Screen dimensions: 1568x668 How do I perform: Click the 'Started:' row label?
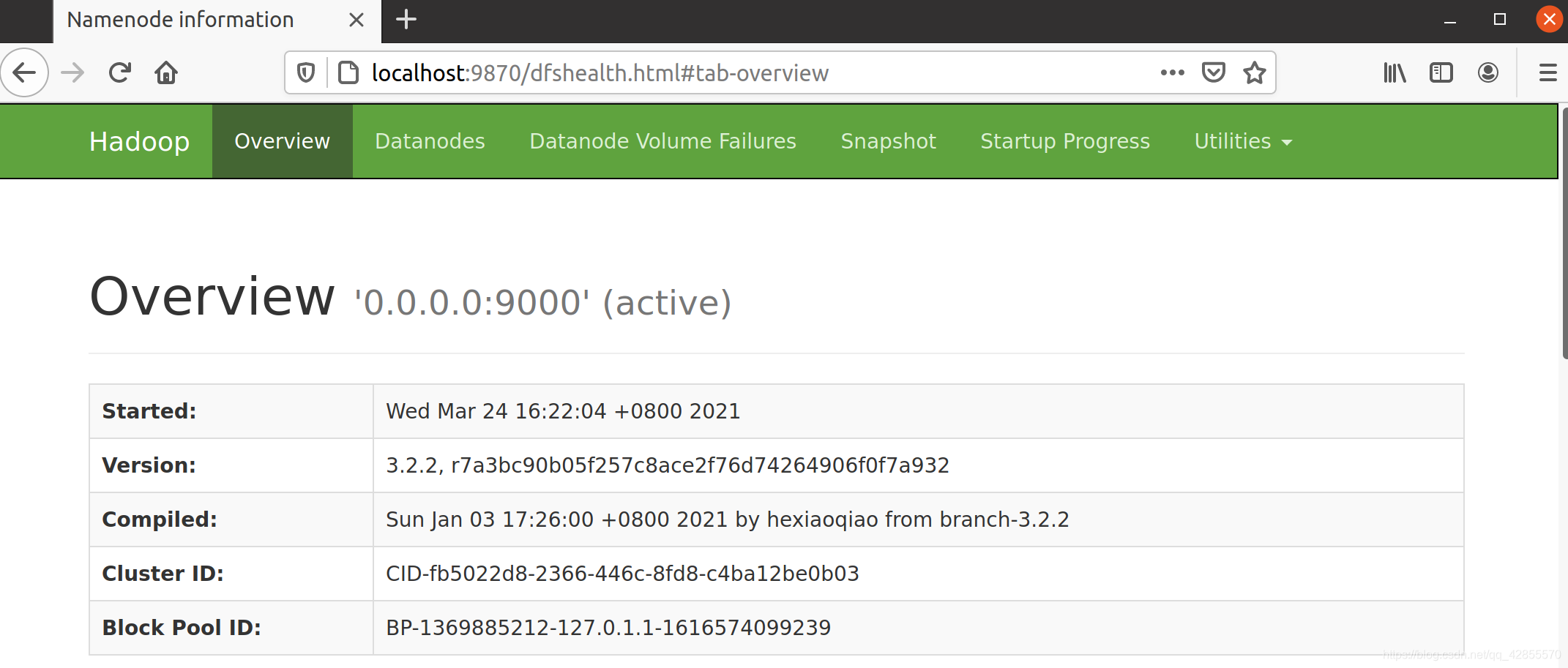(x=149, y=411)
